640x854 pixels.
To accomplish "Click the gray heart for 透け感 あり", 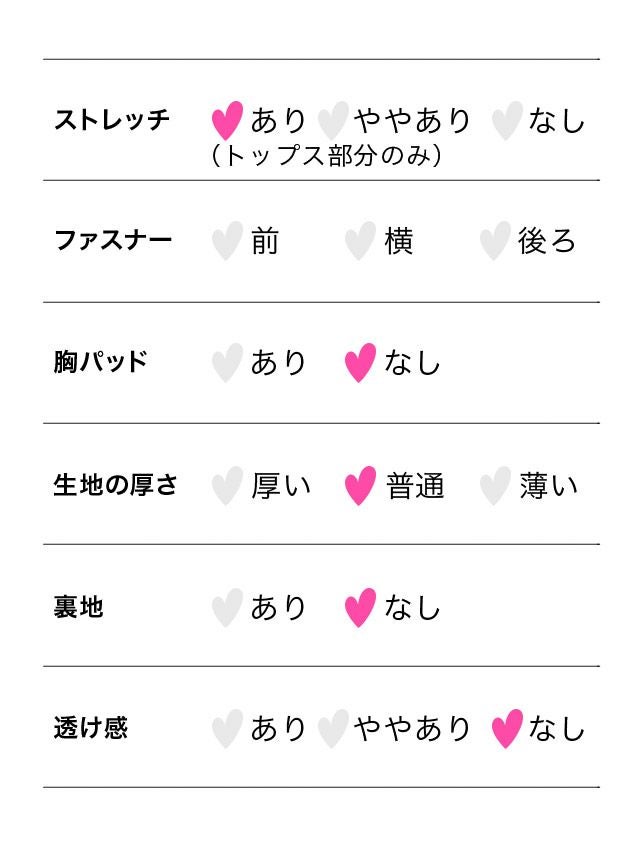I will 227,729.
